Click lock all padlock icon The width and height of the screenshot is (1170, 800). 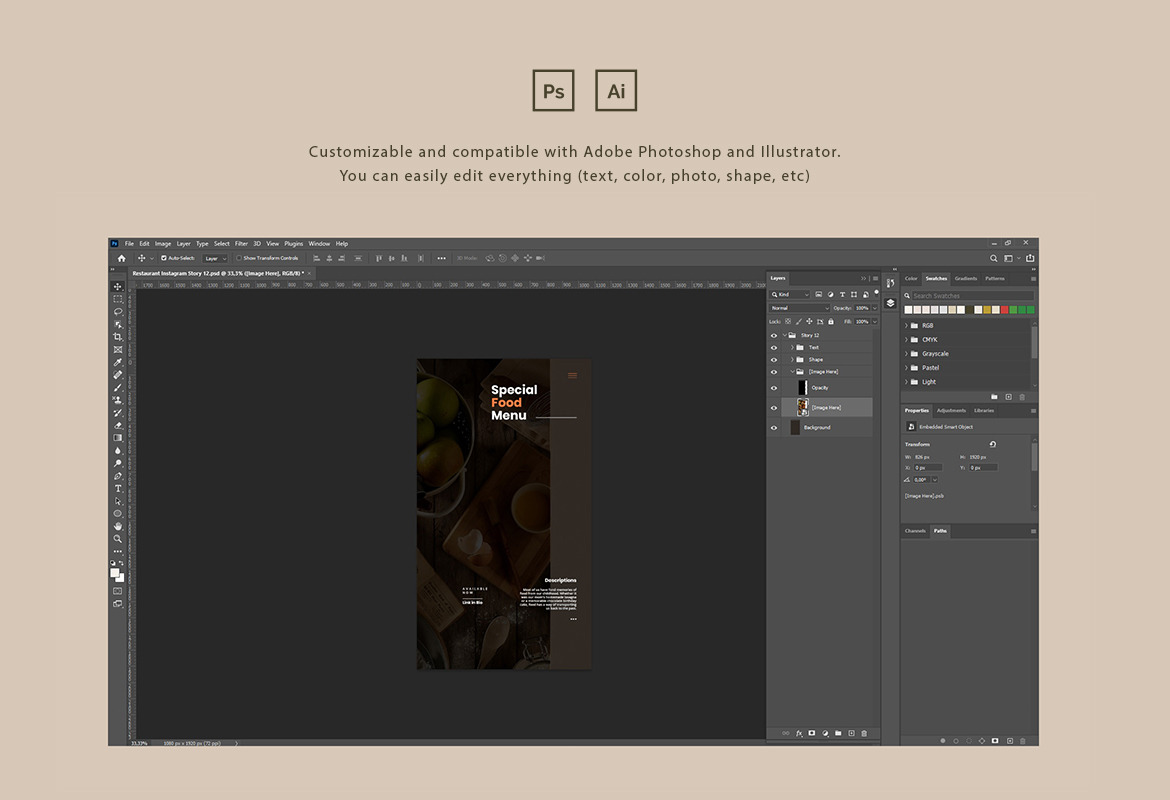(831, 322)
